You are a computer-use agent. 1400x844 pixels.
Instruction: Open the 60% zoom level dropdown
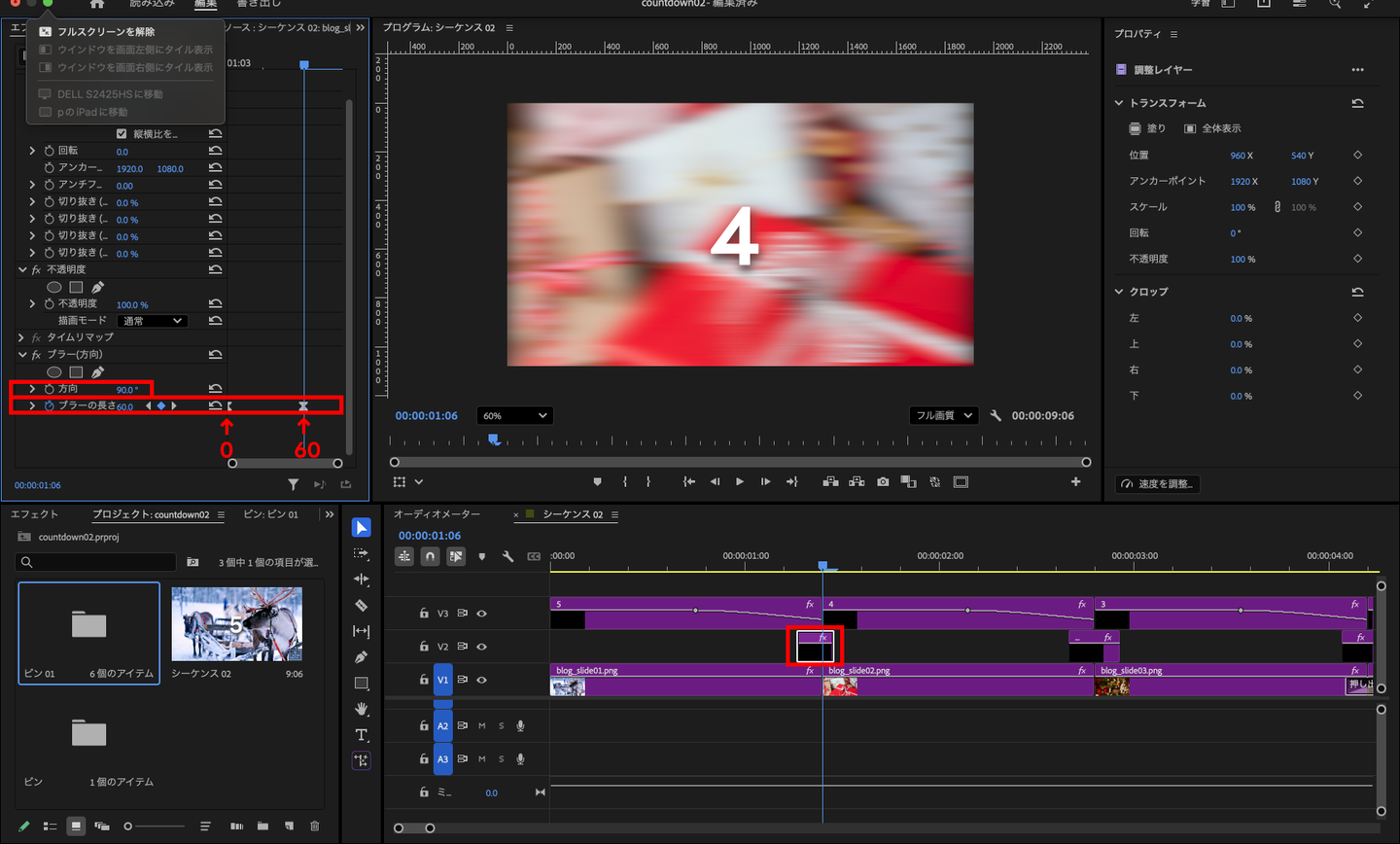[514, 416]
